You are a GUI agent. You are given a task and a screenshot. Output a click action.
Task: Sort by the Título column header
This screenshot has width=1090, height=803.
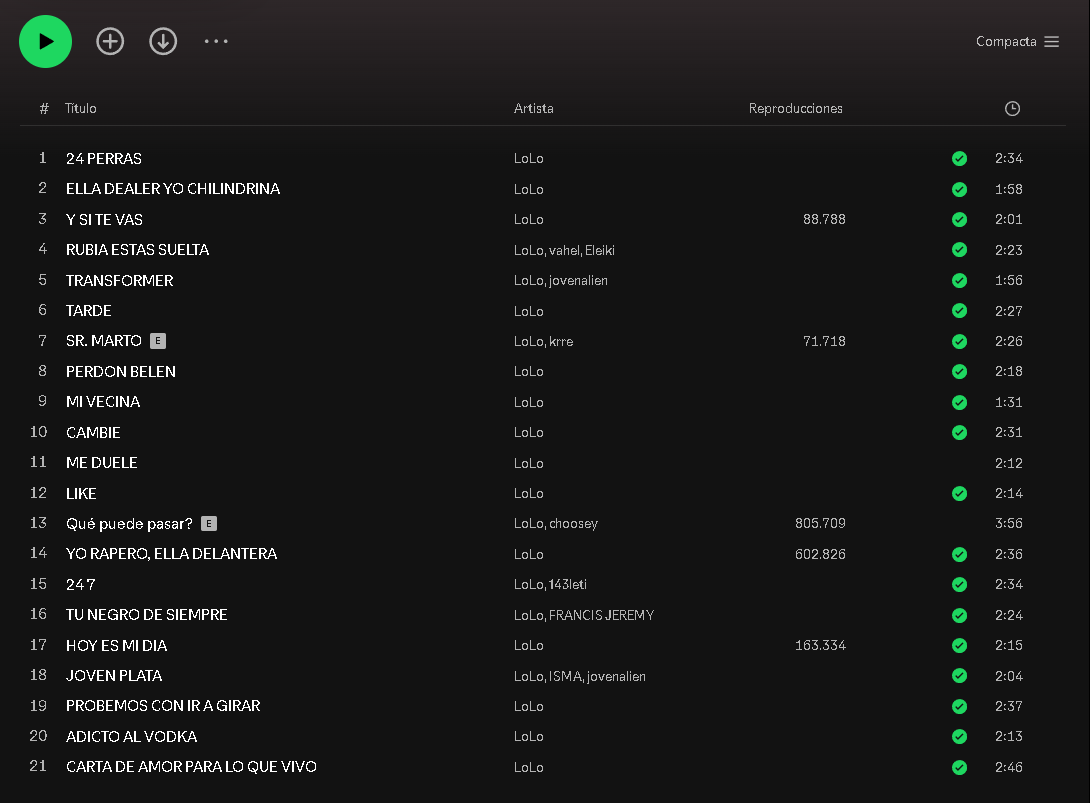point(81,108)
